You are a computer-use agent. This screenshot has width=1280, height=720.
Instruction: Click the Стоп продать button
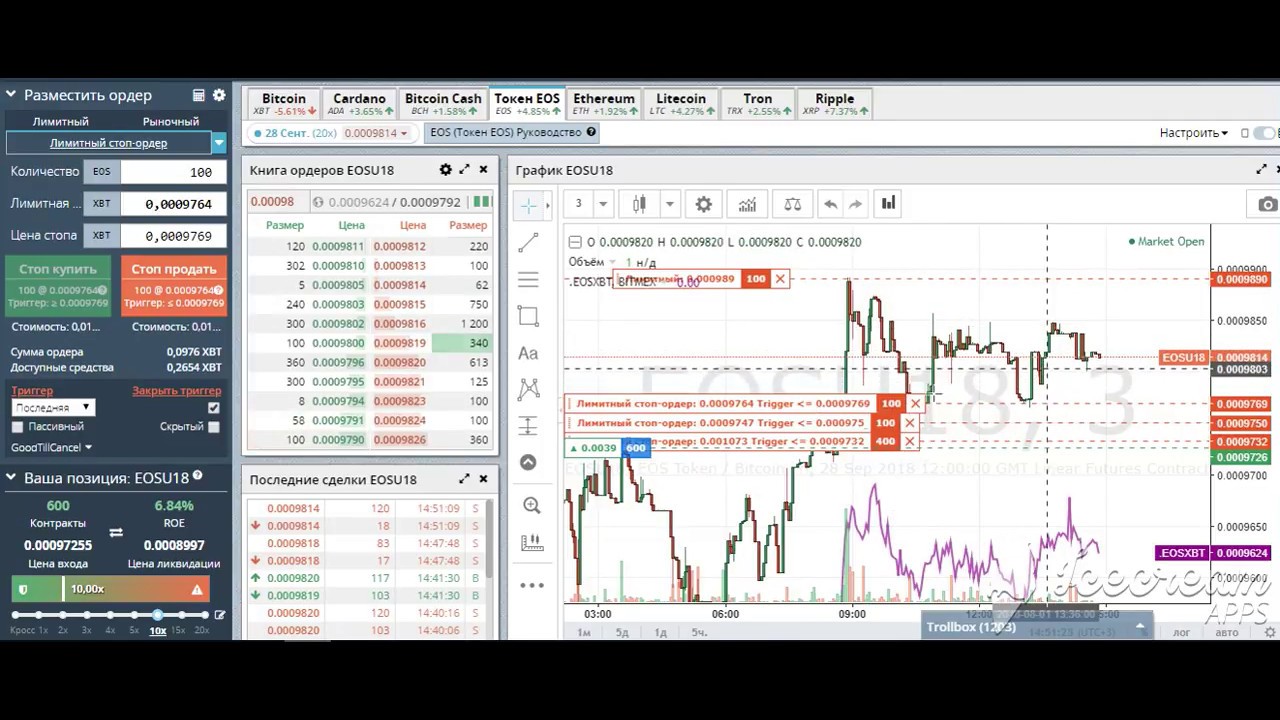pyautogui.click(x=174, y=285)
